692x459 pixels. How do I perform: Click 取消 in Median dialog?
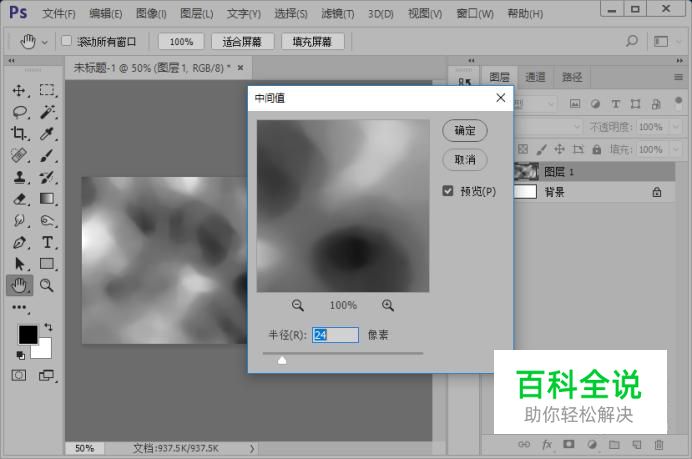coord(465,159)
